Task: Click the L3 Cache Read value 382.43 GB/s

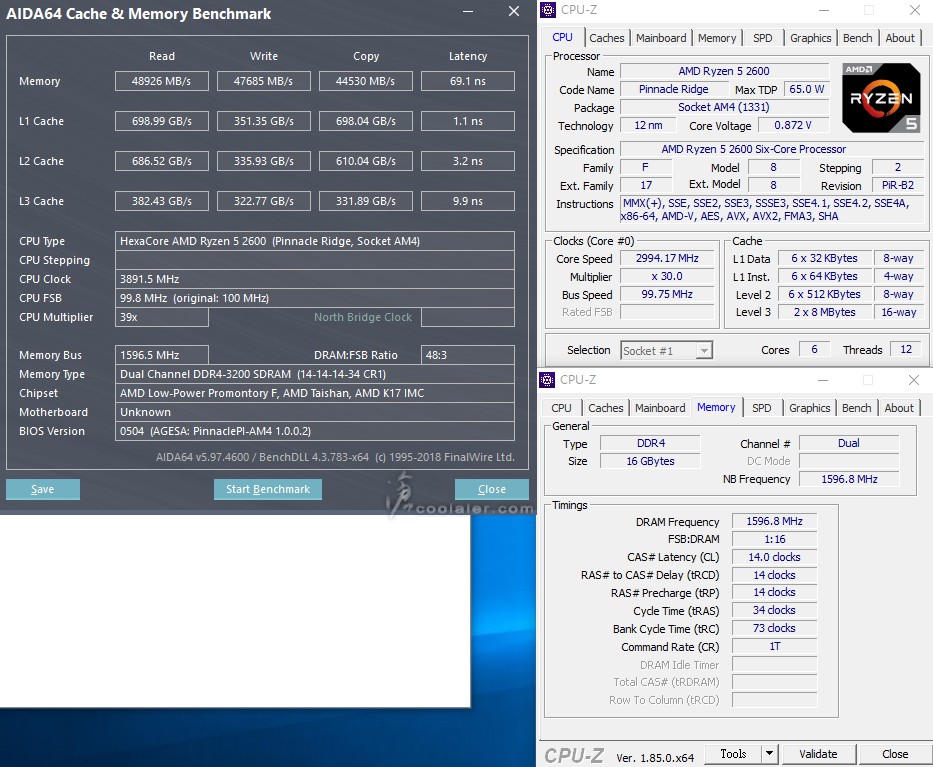Action: tap(162, 201)
